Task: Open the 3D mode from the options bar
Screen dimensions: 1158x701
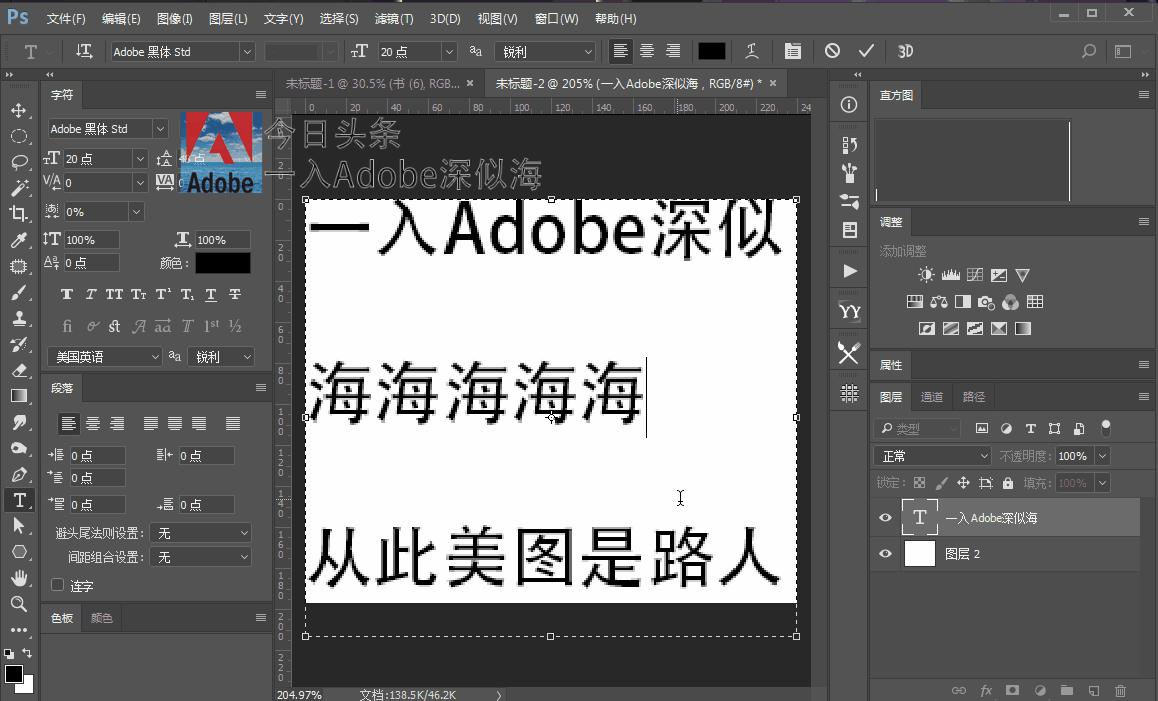Action: click(x=905, y=51)
